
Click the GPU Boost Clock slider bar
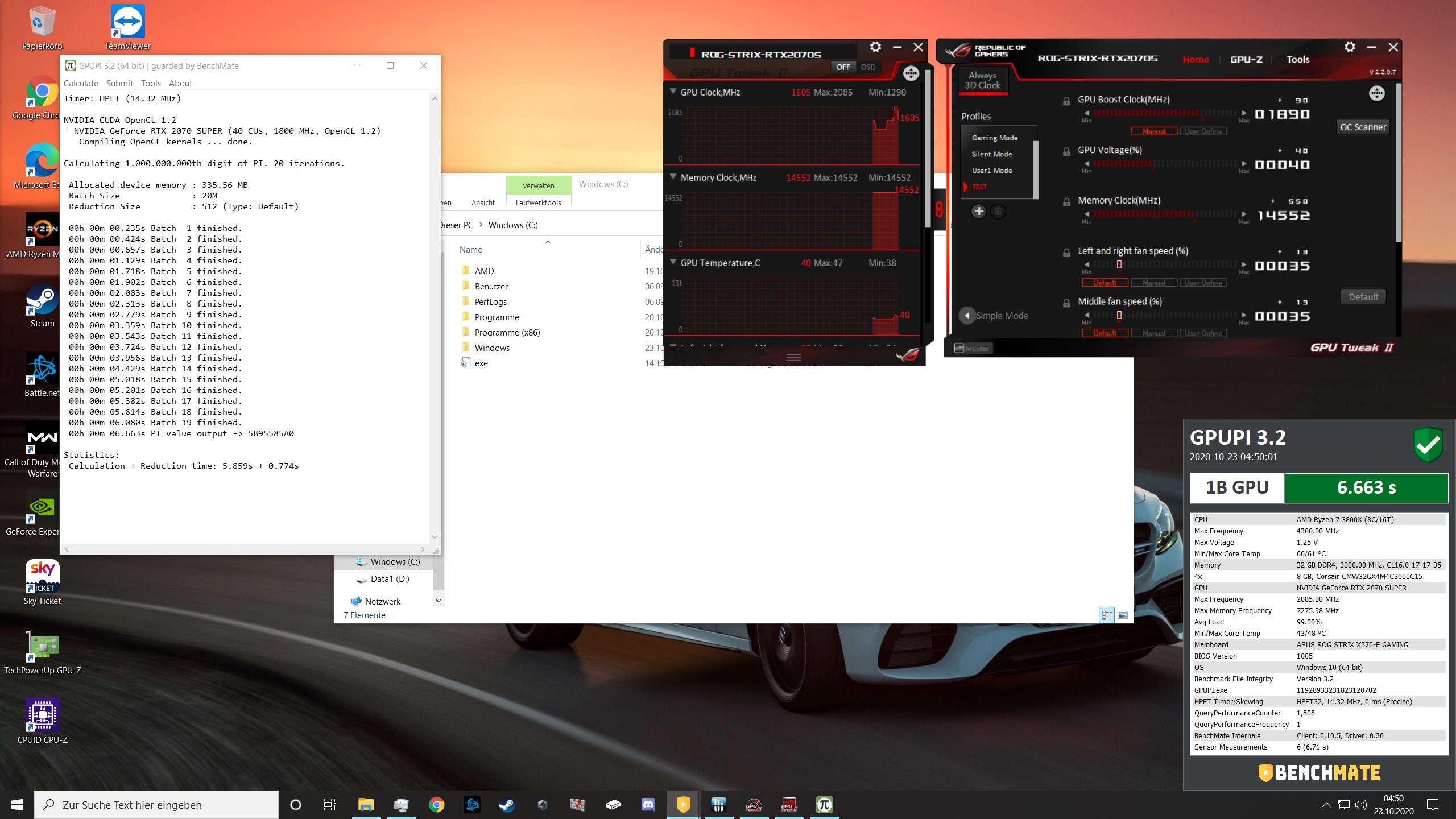tap(1165, 113)
